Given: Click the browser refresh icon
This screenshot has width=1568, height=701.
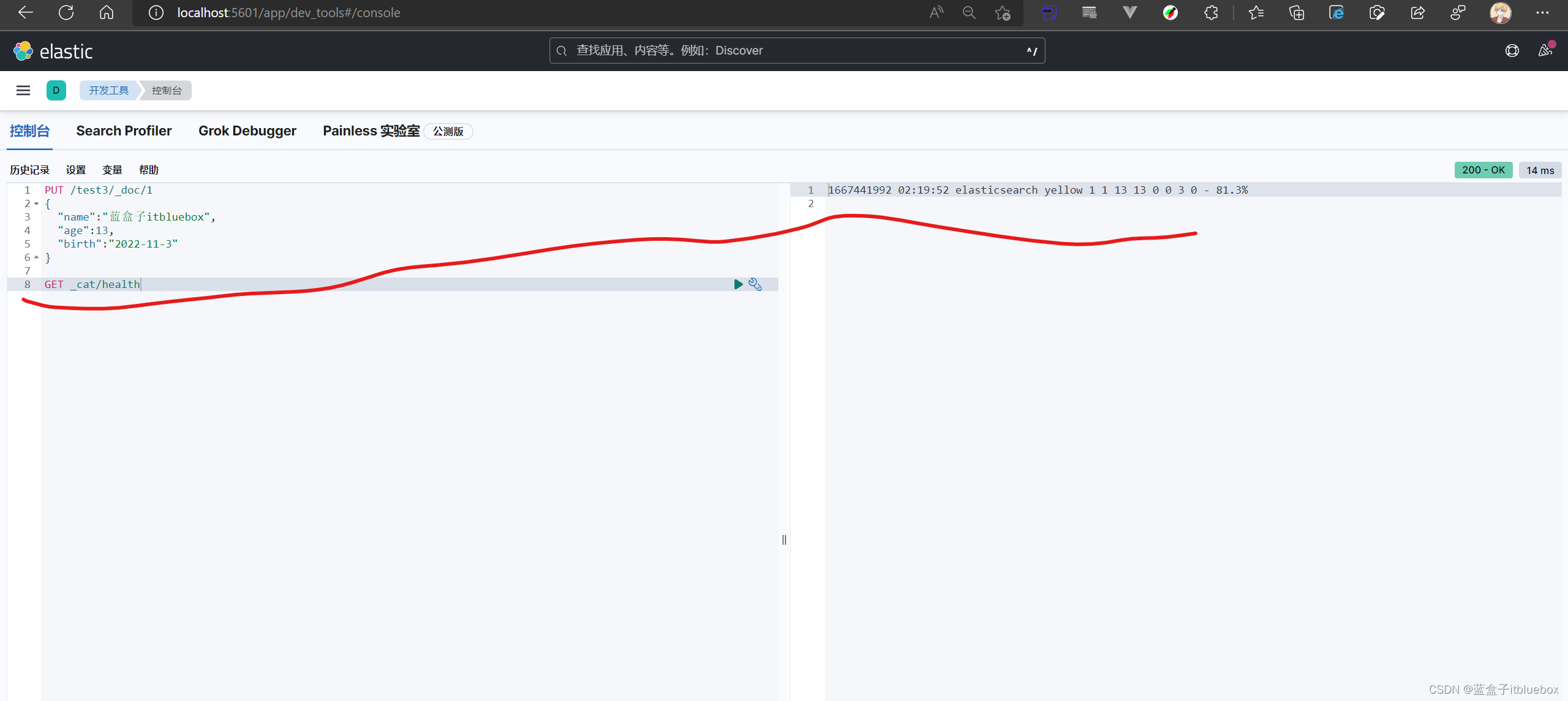Looking at the screenshot, I should click(66, 12).
